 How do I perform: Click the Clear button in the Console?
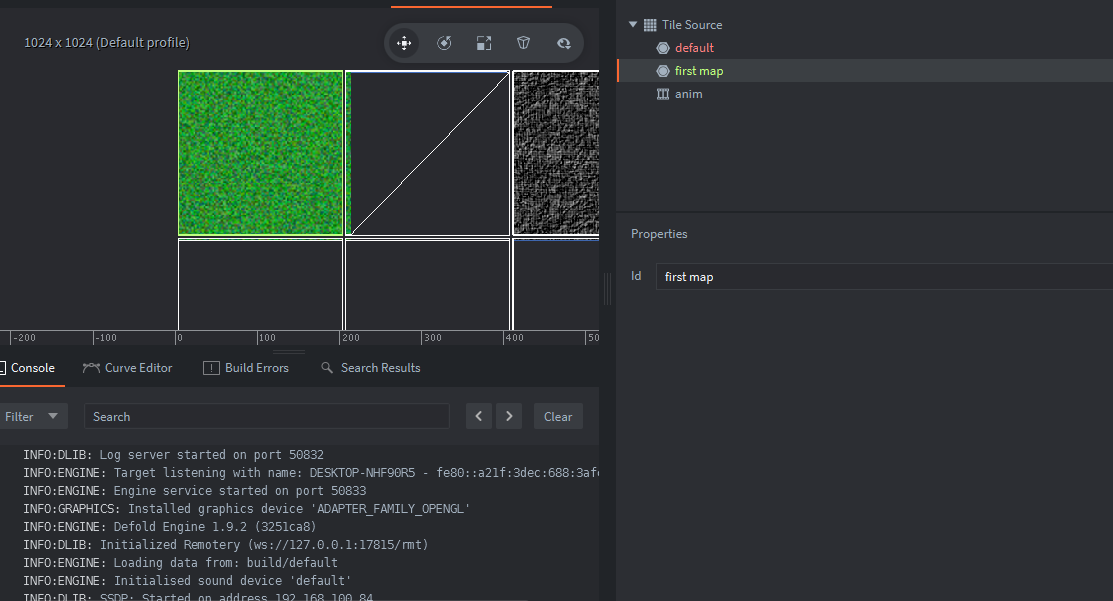(558, 416)
